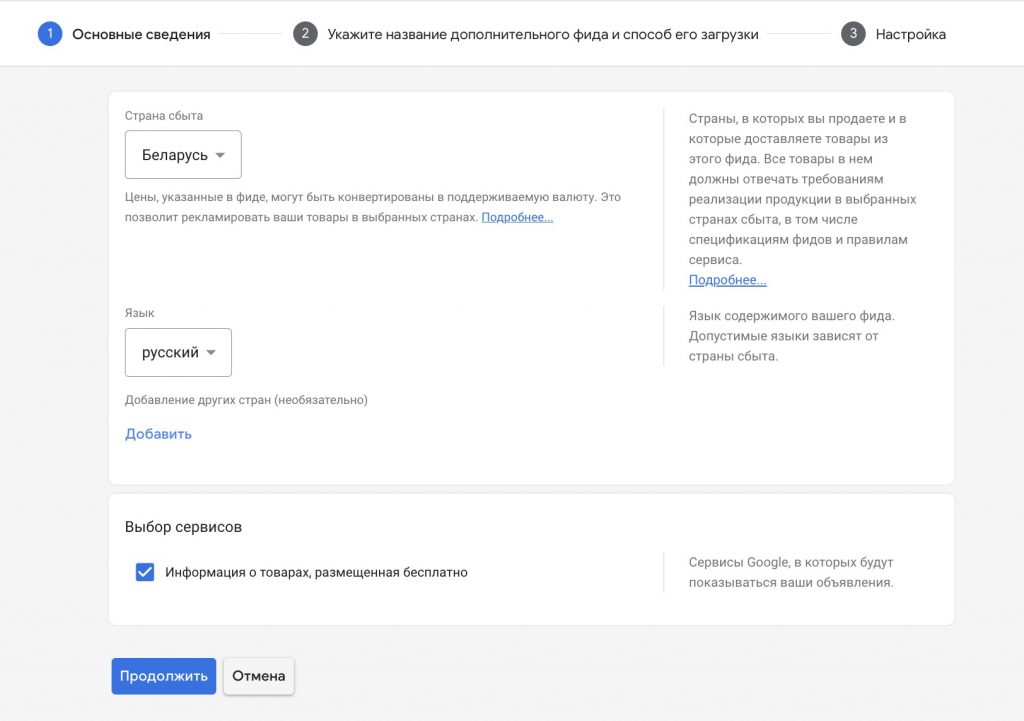The width and height of the screenshot is (1024, 721).
Task: Select step 2 feed name and upload method
Action: coord(526,34)
